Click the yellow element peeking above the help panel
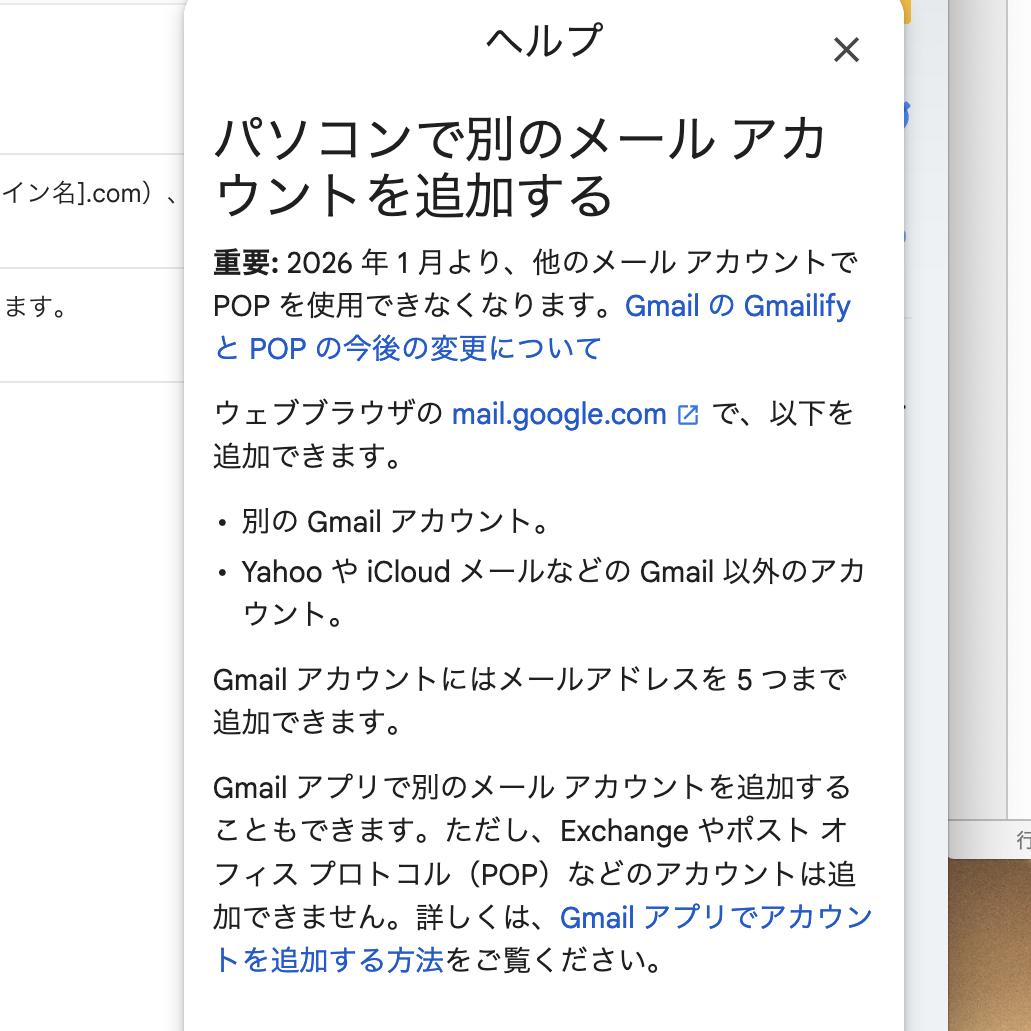Viewport: 1031px width, 1031px height. tap(905, 10)
